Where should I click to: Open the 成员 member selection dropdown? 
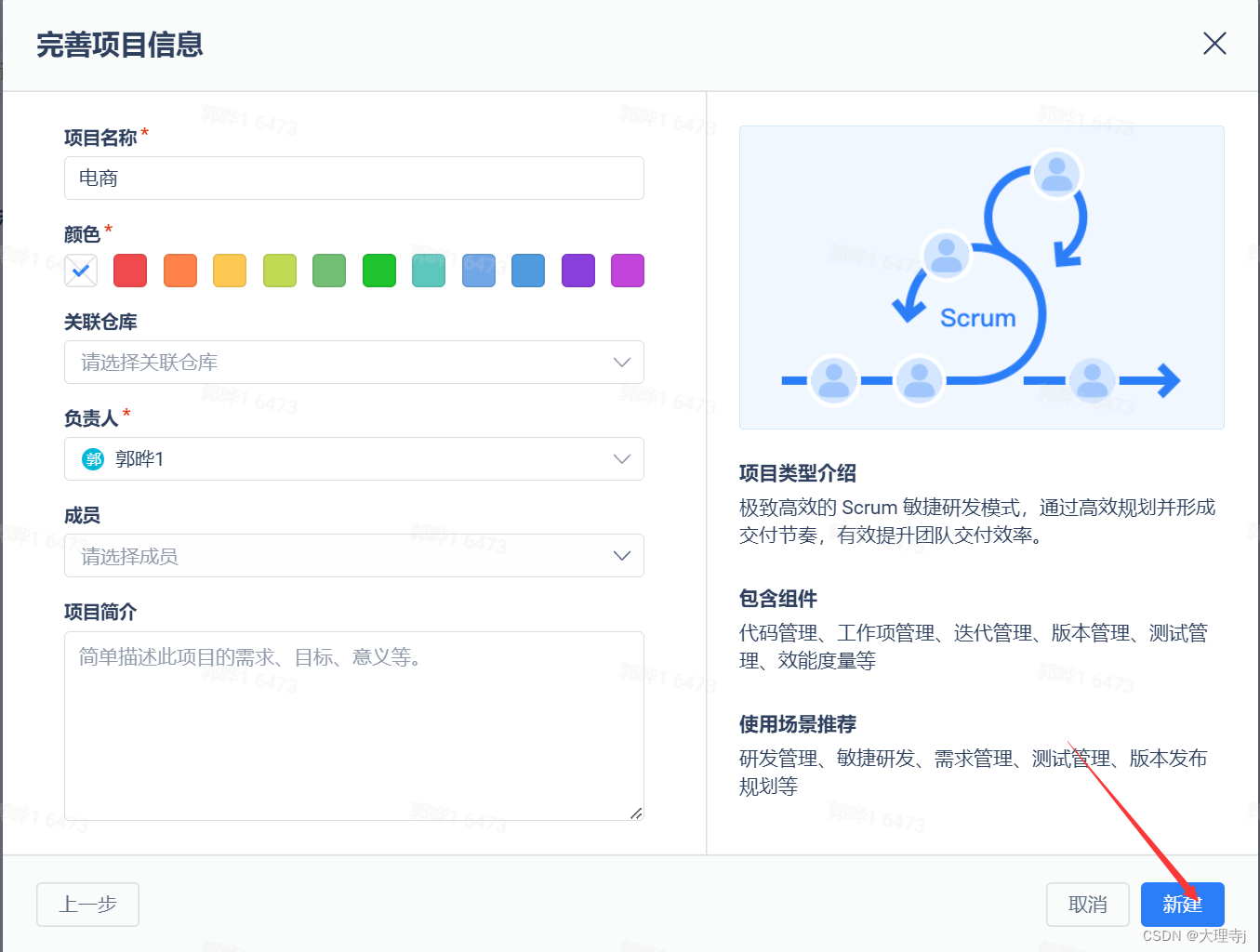pyautogui.click(x=354, y=555)
